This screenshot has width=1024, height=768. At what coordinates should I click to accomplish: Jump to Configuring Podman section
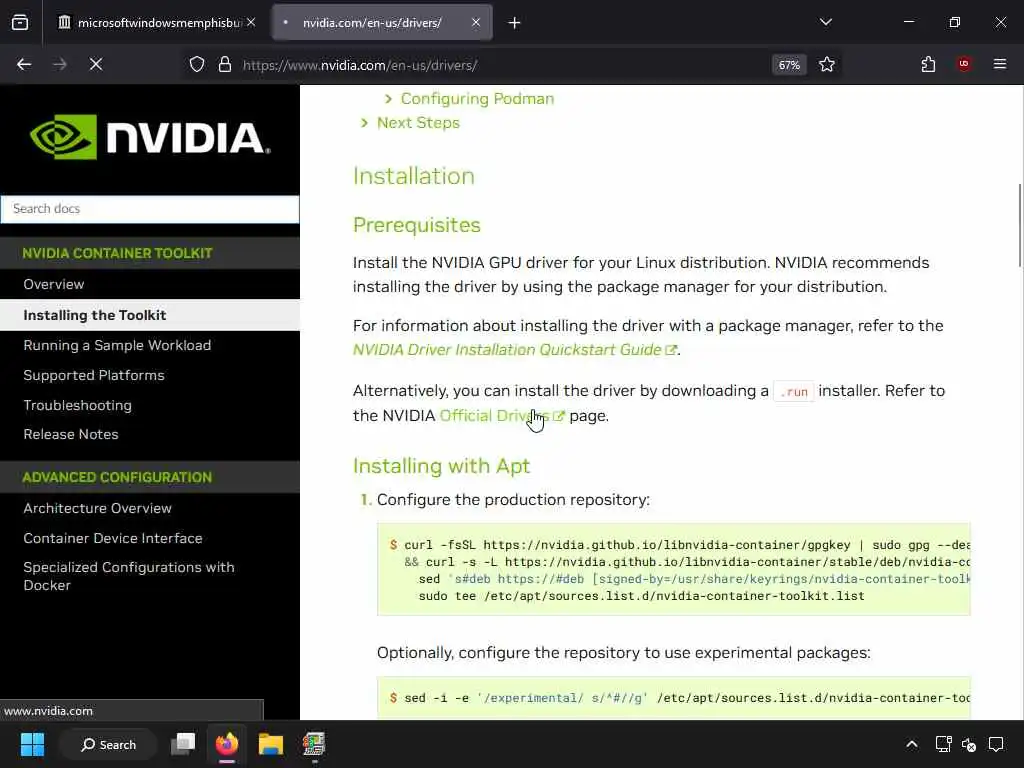pyautogui.click(x=477, y=99)
